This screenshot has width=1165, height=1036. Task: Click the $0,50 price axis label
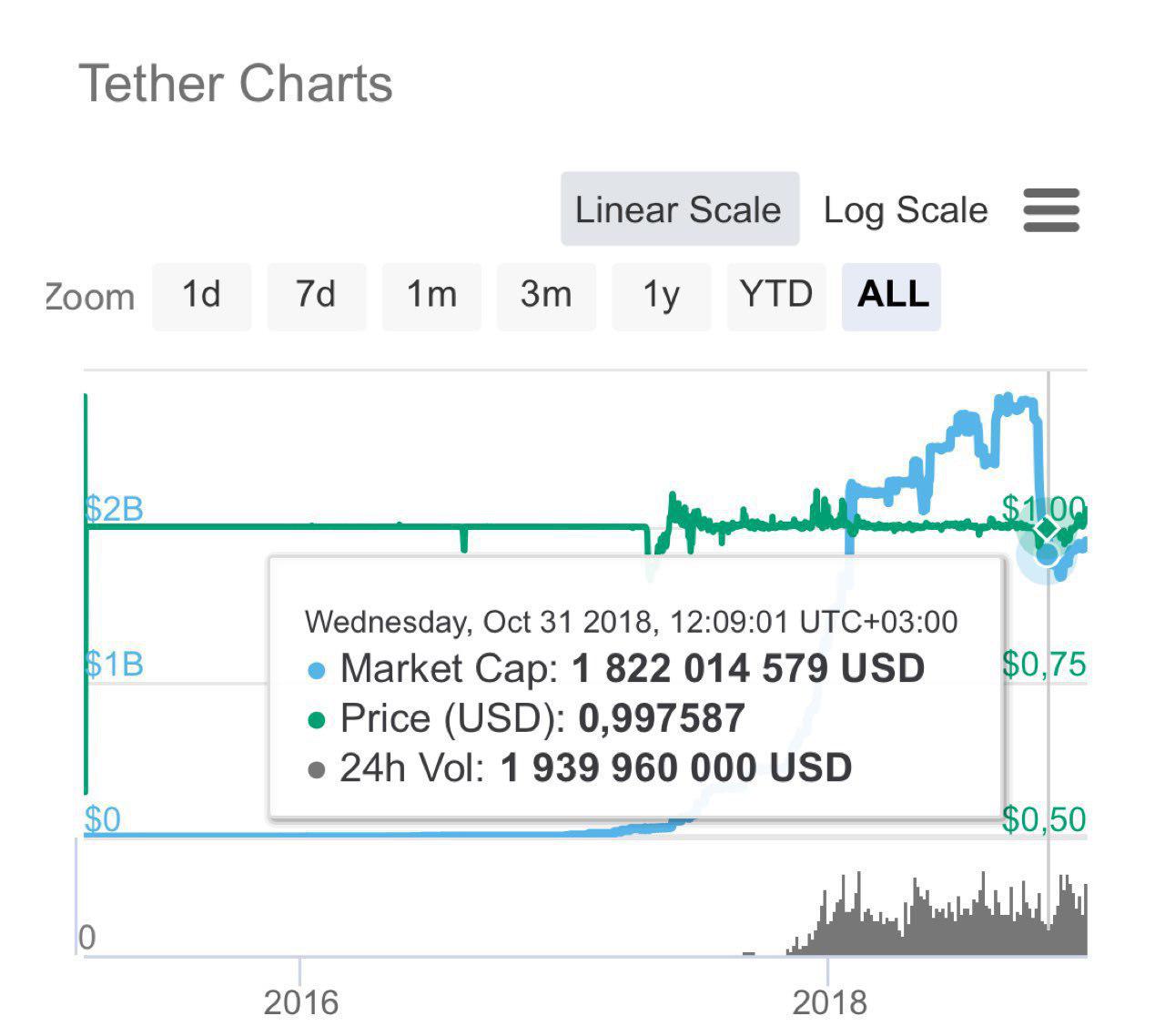coord(1044,819)
